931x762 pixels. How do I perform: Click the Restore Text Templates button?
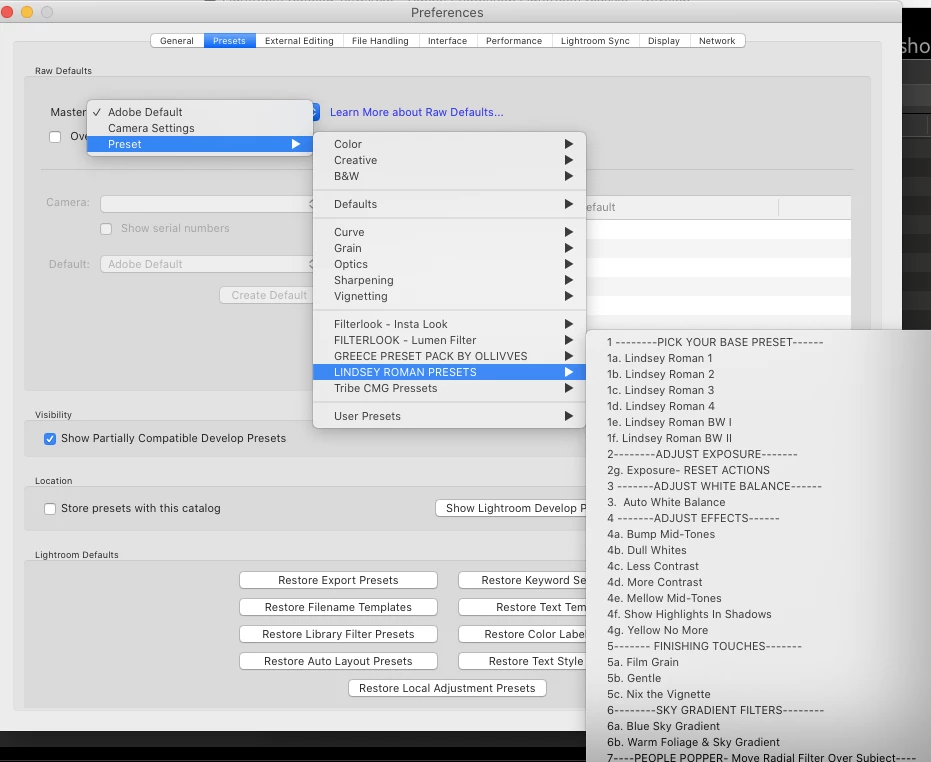522,607
